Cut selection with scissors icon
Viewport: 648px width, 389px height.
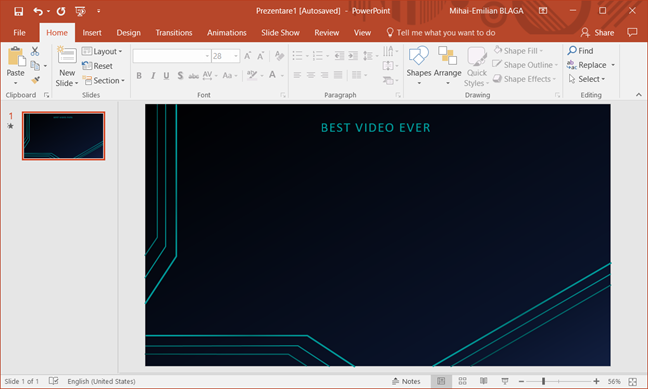(35, 51)
